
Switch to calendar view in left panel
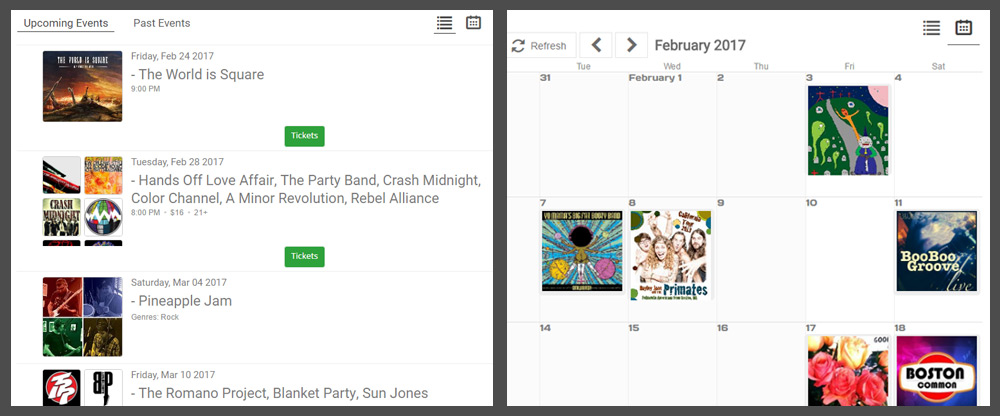[x=473, y=23]
